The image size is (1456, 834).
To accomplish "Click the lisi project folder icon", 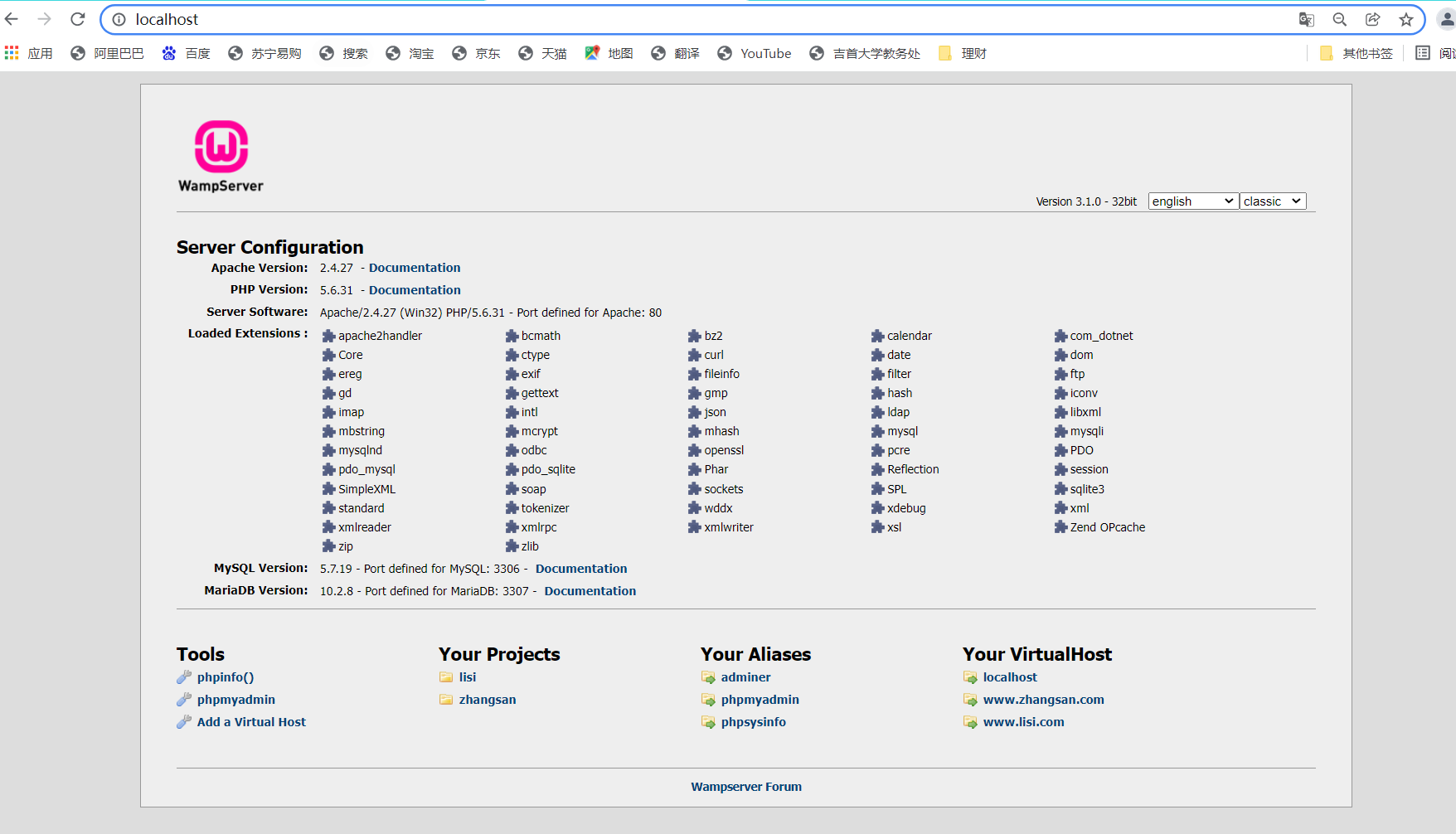I will point(446,677).
